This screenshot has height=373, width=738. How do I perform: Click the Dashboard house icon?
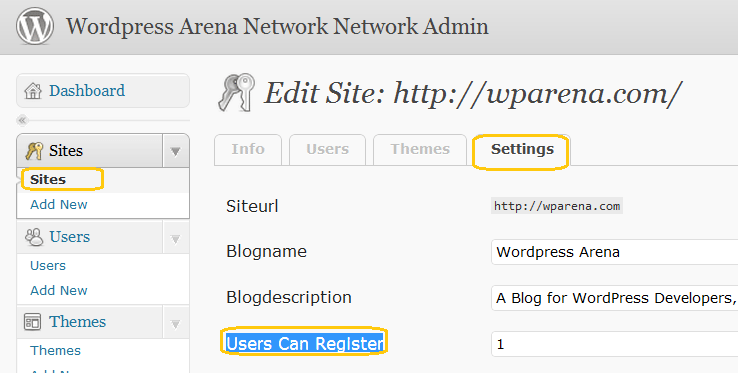[33, 90]
